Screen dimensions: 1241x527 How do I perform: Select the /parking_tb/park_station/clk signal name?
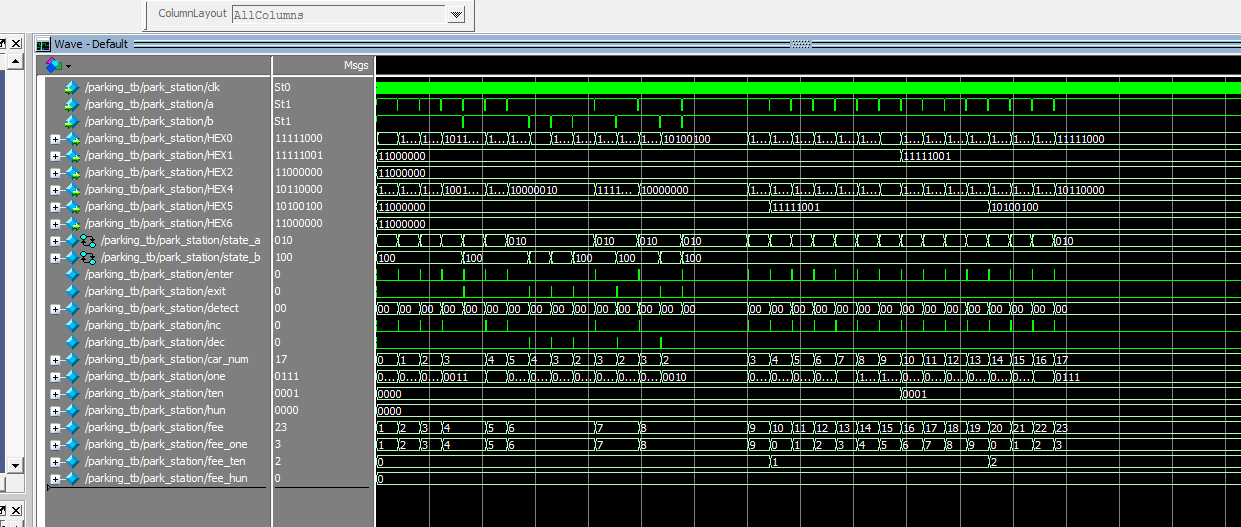pyautogui.click(x=152, y=88)
